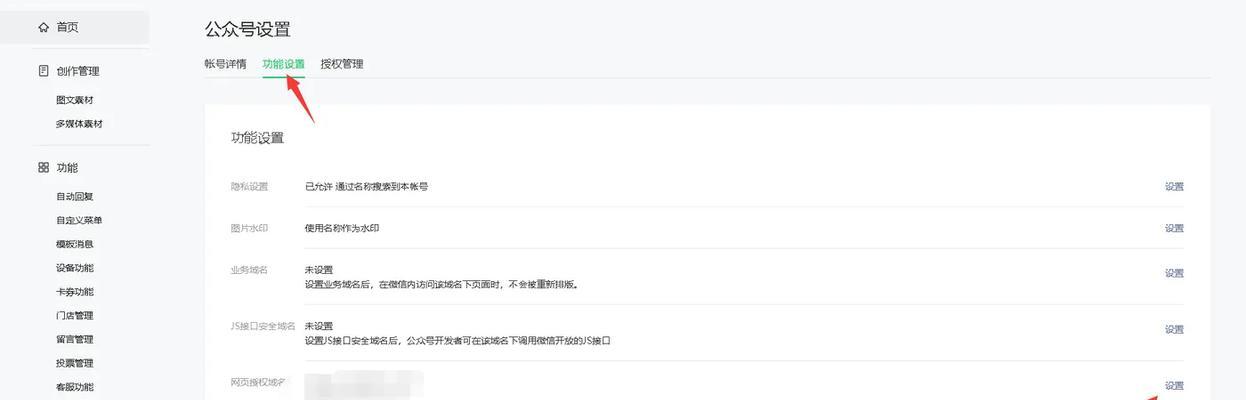Open 门店管理 in the sidebar
The height and width of the screenshot is (400, 1246).
[x=75, y=316]
